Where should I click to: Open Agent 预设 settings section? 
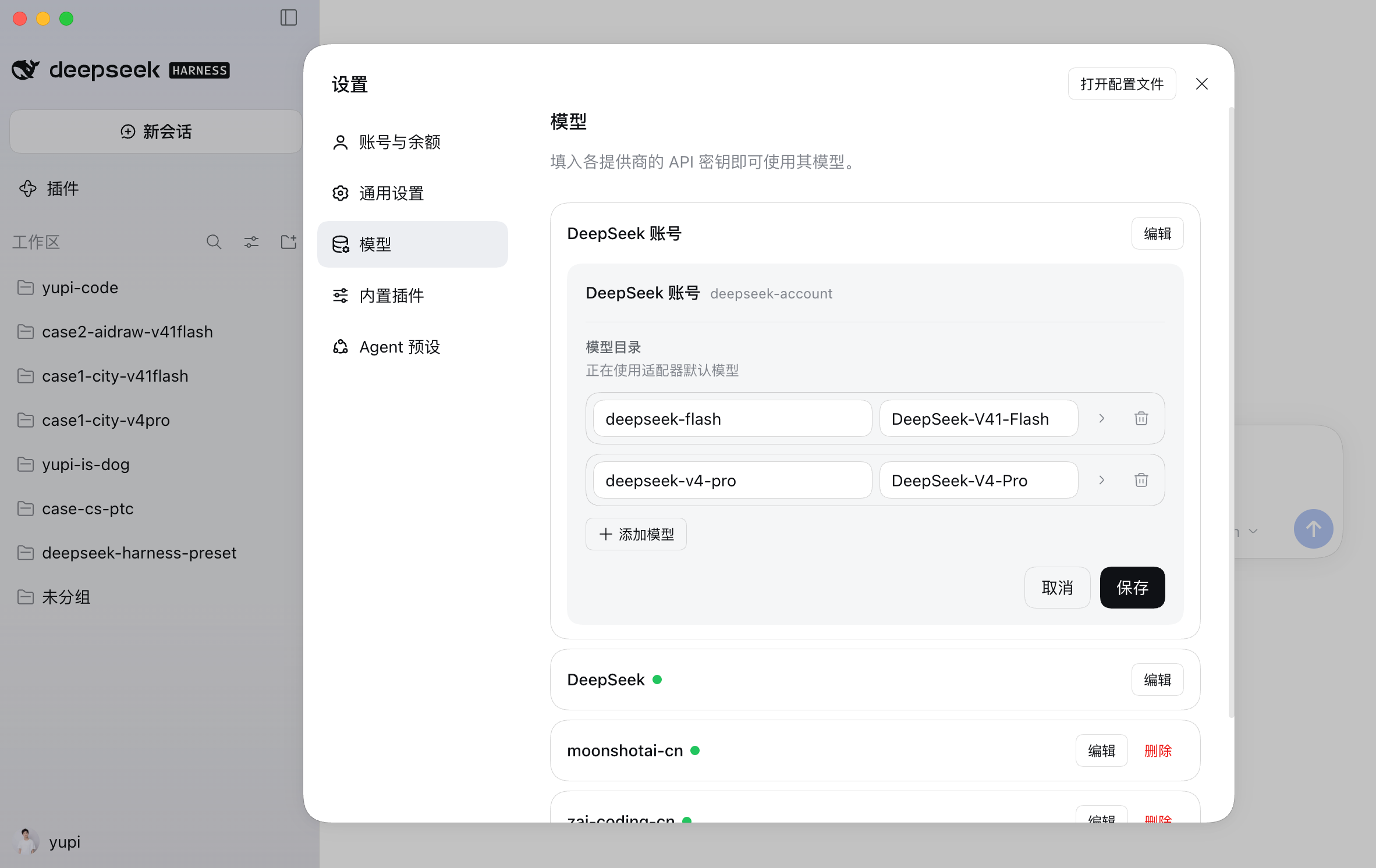pos(413,347)
